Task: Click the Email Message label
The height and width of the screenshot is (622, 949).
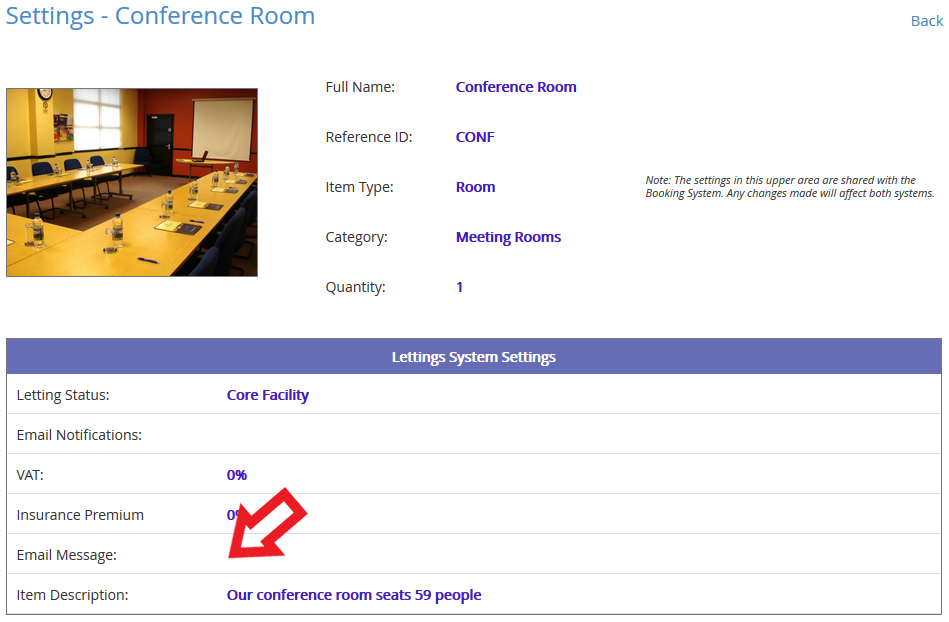Action: point(67,555)
